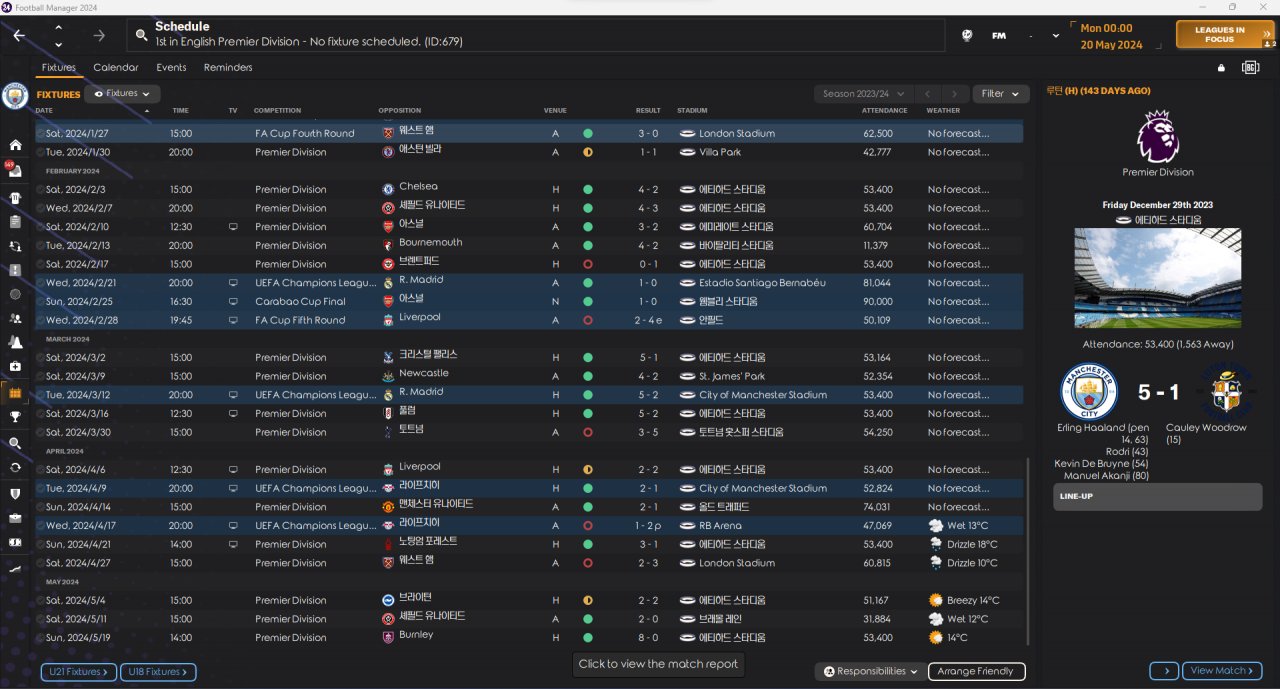The height and width of the screenshot is (689, 1280).
Task: Open Club Info shield icon in the sidebar
Action: click(x=15, y=493)
